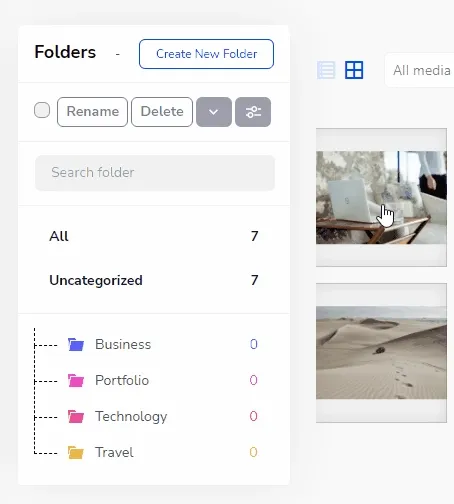Expand the chevron dropdown beside Delete

[x=214, y=112]
